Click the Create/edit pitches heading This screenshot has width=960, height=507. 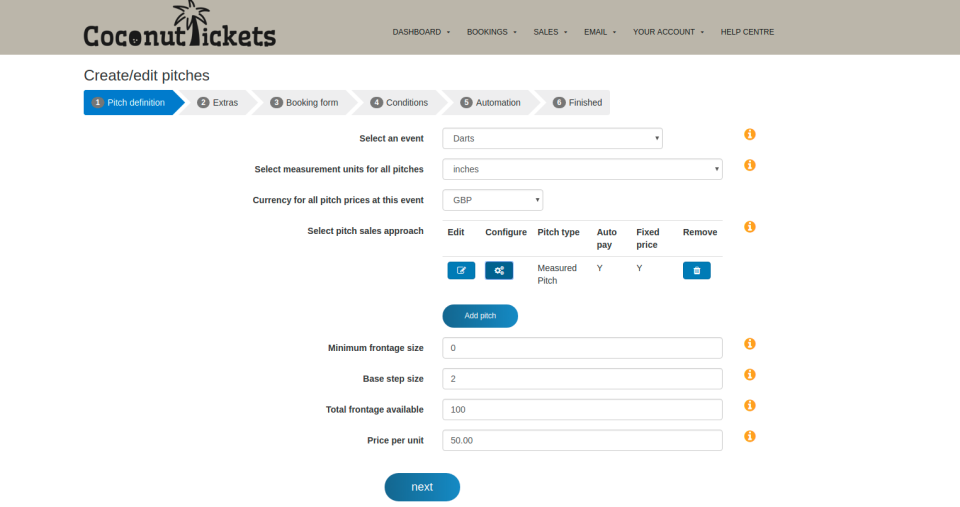(146, 75)
